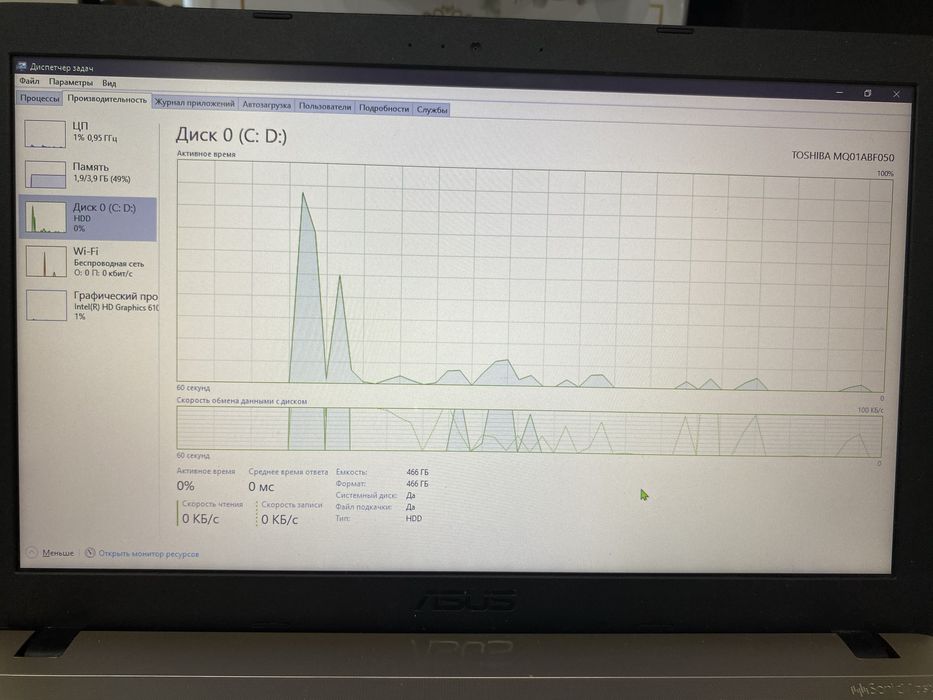Click the Диск 0 mini graph thumbnail
933x700 pixels.
(46, 218)
